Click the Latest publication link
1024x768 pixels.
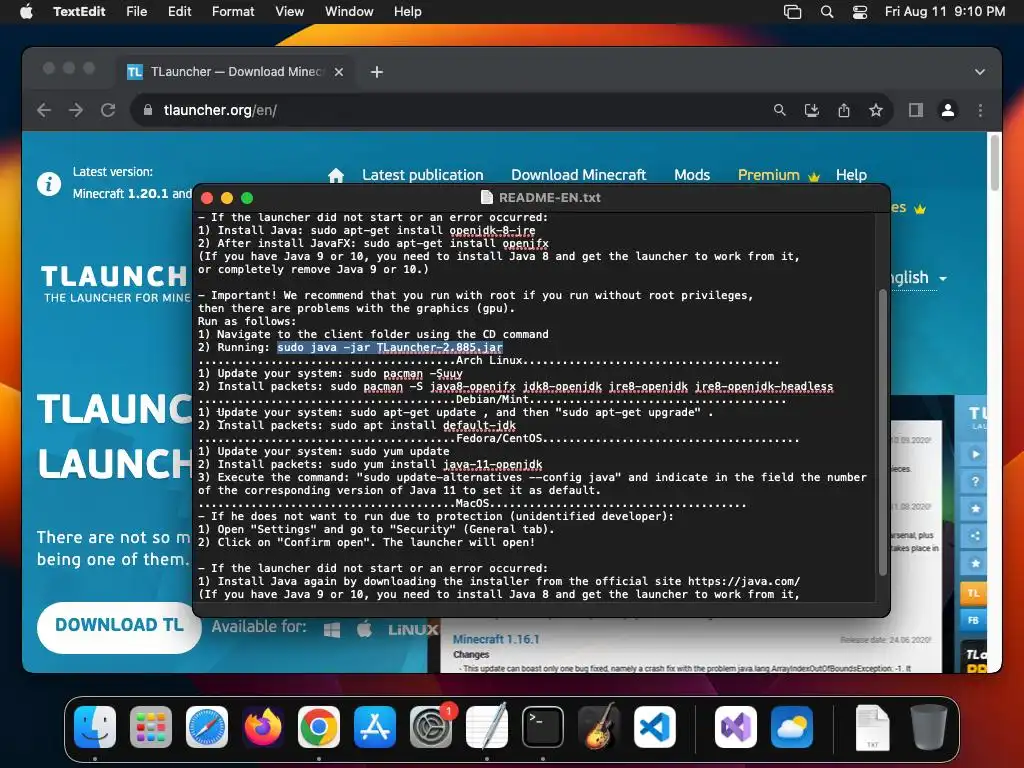point(423,175)
